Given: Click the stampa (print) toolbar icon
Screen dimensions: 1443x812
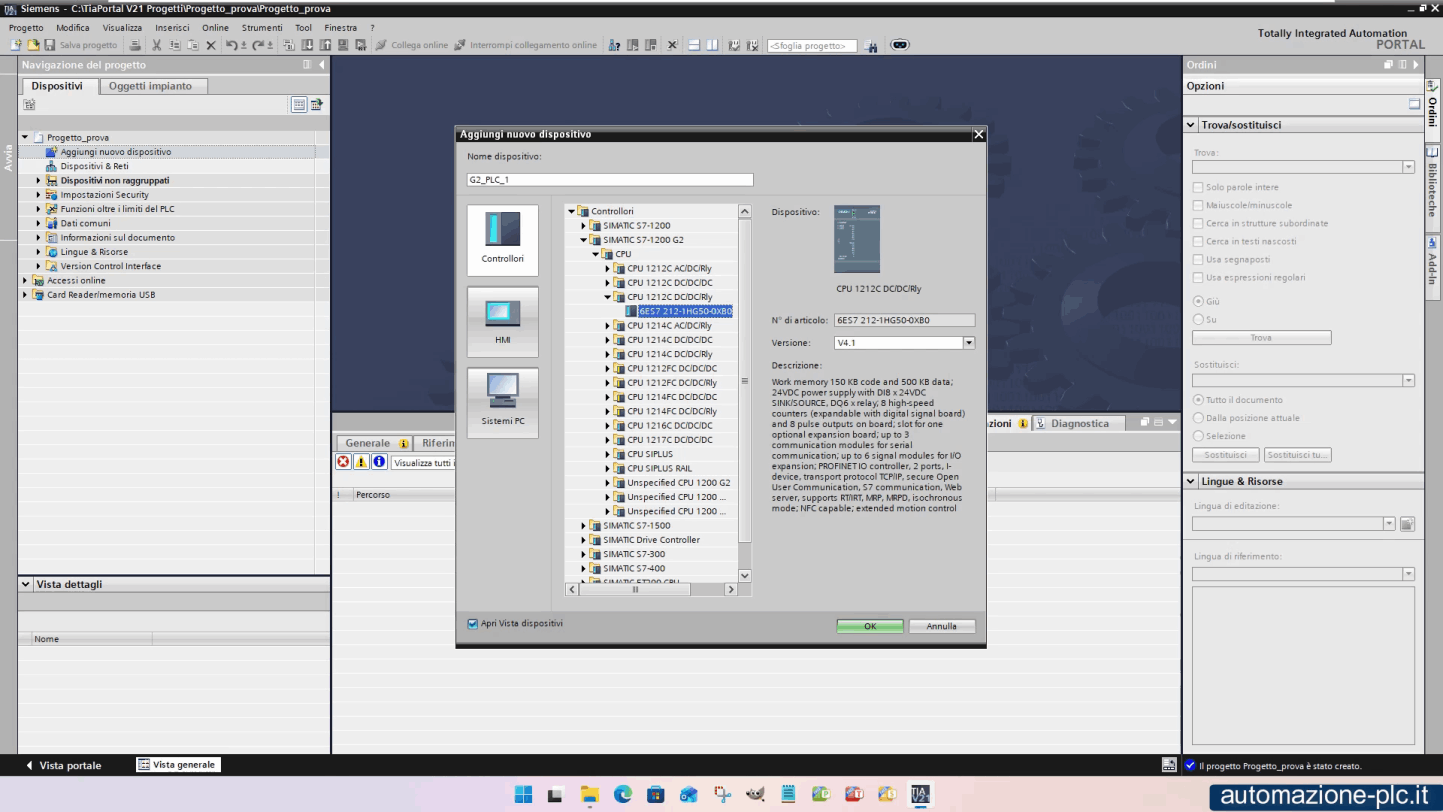Looking at the screenshot, I should point(135,45).
